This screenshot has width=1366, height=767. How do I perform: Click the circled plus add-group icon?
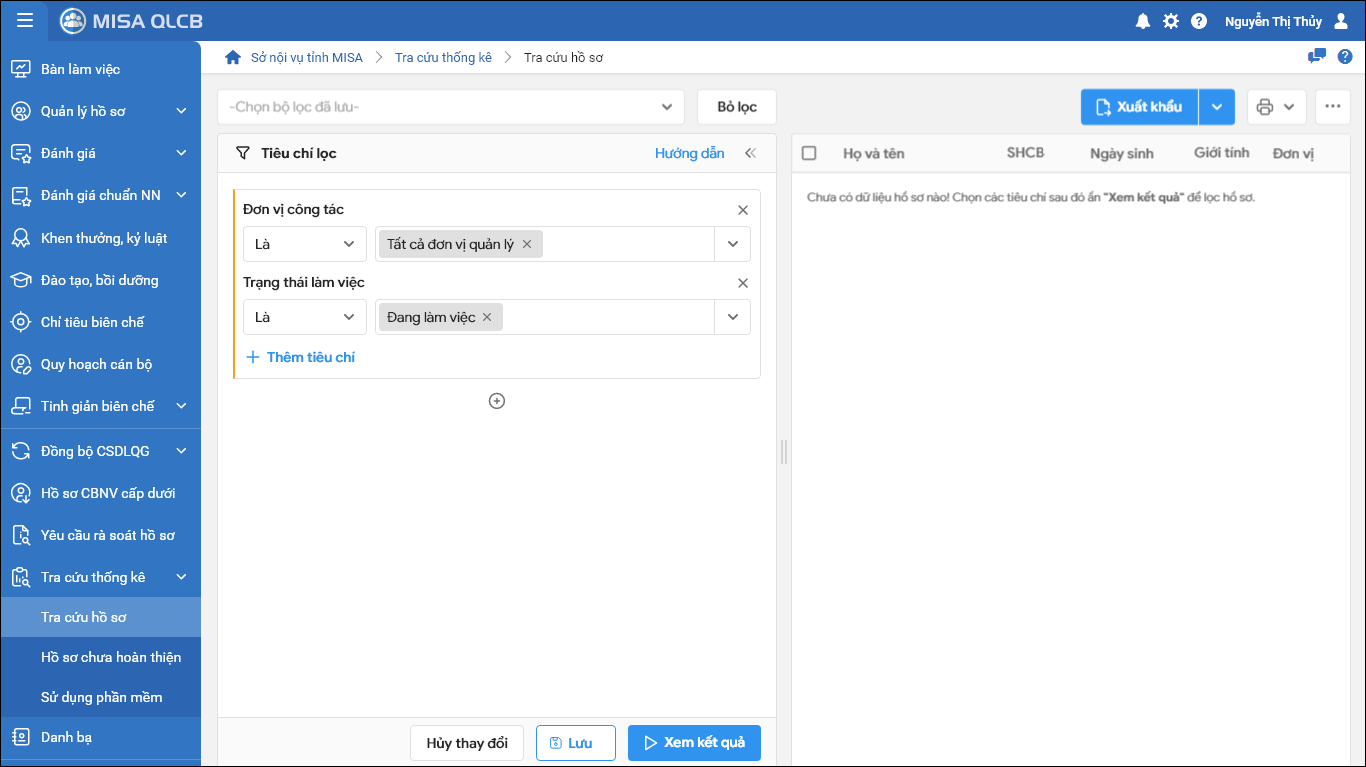click(x=497, y=401)
